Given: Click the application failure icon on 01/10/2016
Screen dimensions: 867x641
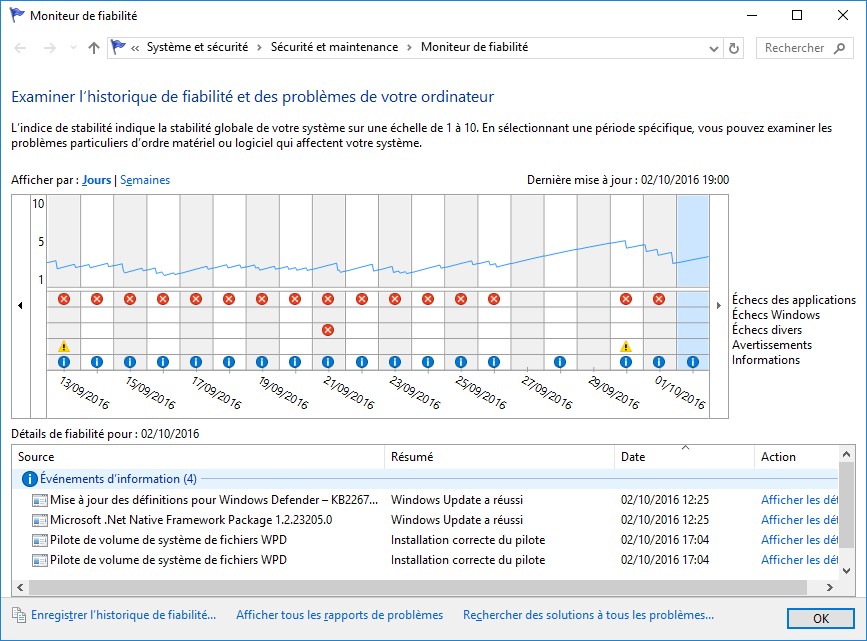Looking at the screenshot, I should (x=659, y=299).
